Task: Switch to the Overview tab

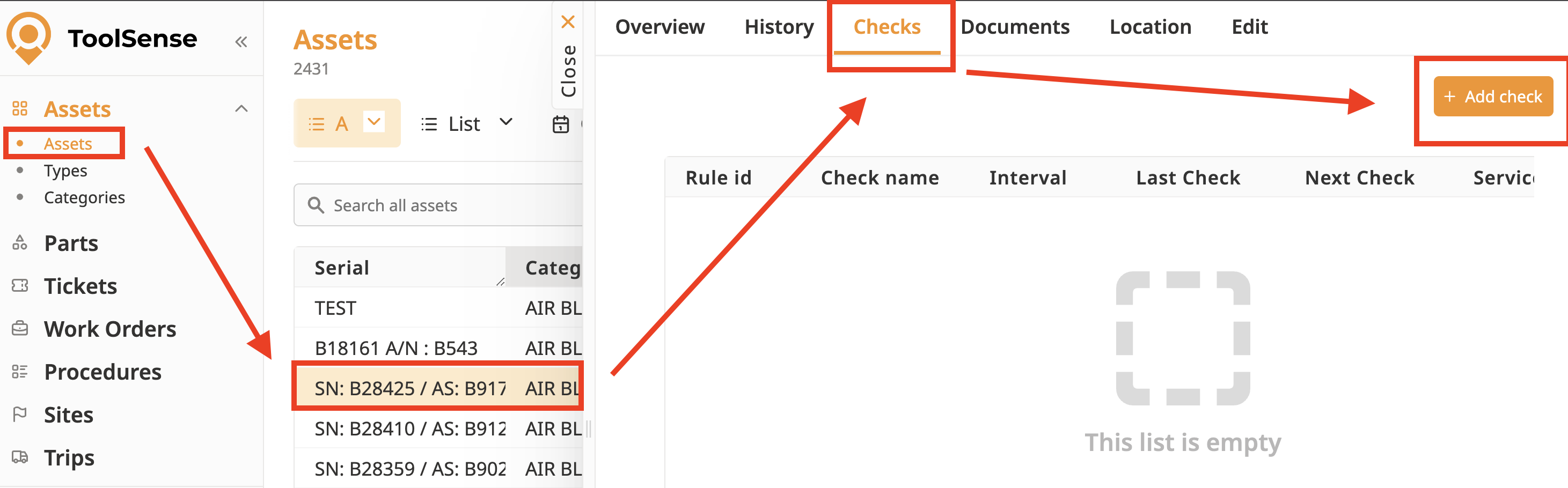Action: pos(660,27)
